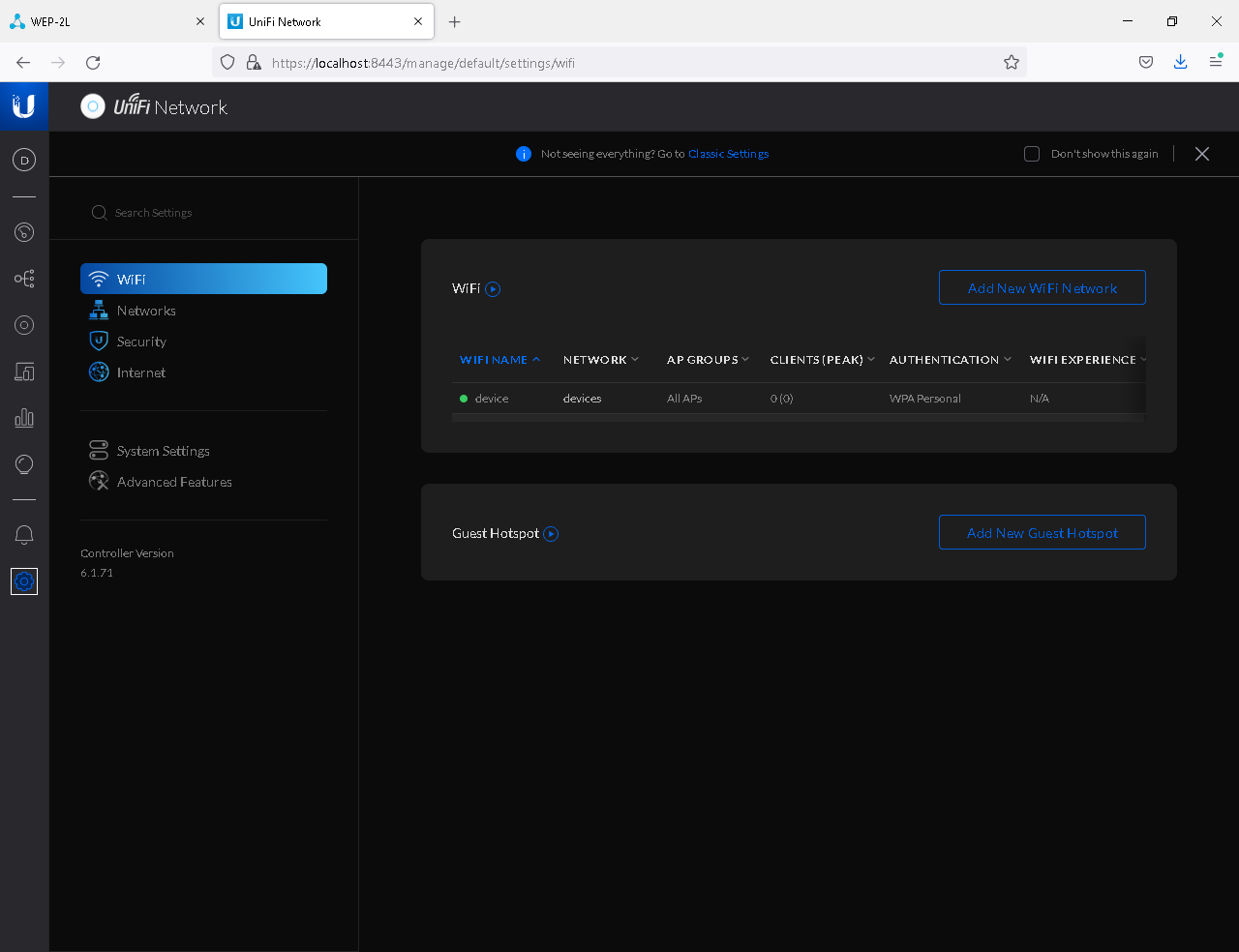The height and width of the screenshot is (952, 1239).
Task: Open the site switcher D icon
Action: click(24, 161)
